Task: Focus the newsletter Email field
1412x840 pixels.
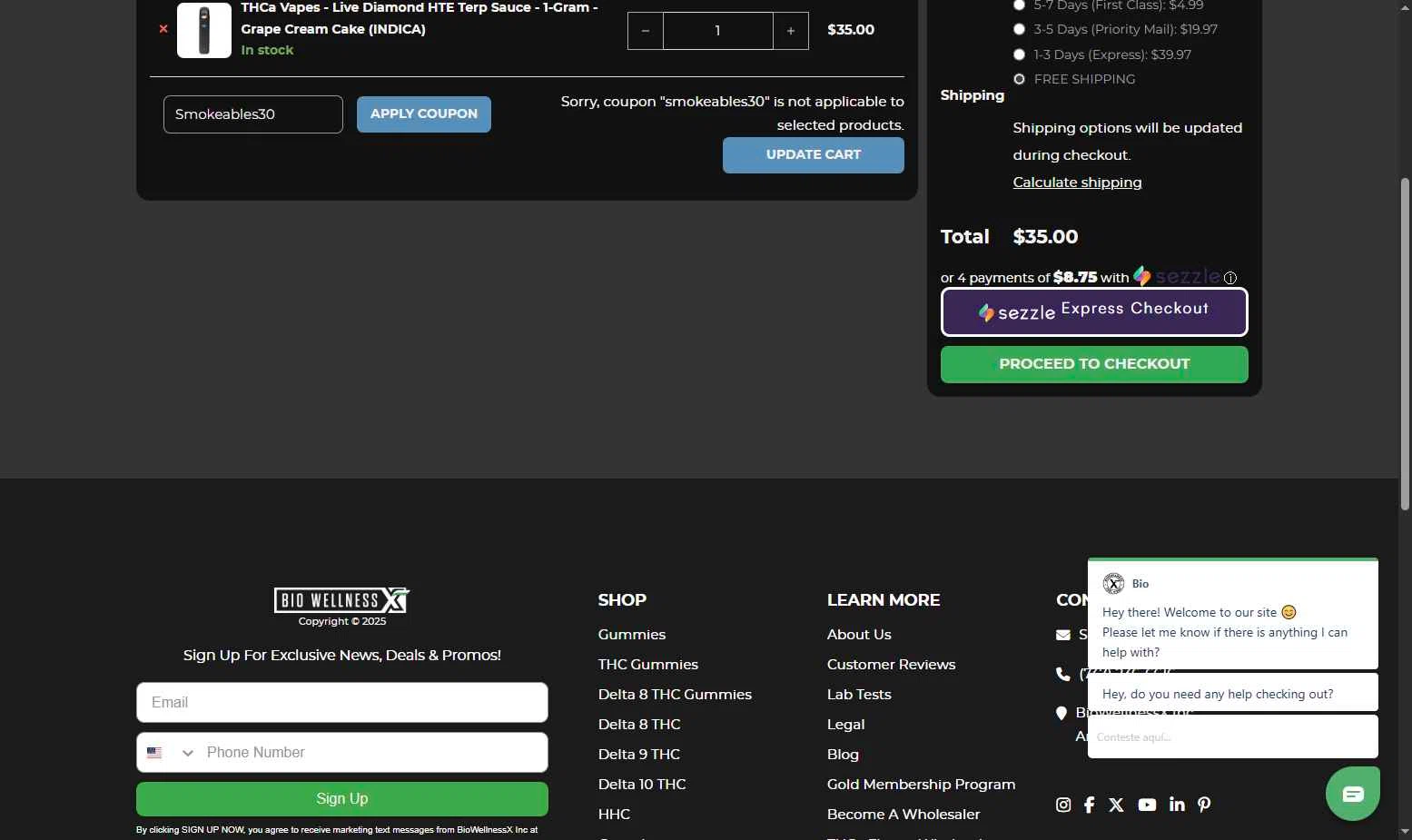Action: click(x=342, y=703)
